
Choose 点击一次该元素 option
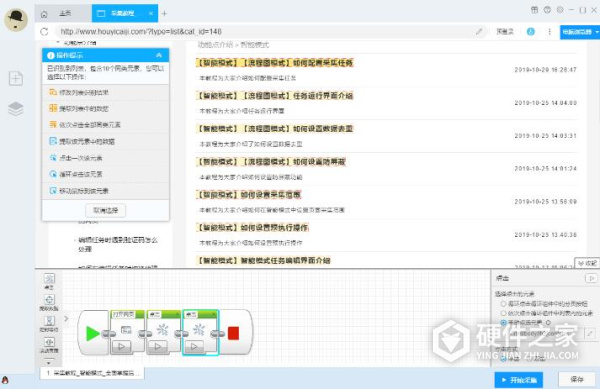pyautogui.click(x=105, y=158)
